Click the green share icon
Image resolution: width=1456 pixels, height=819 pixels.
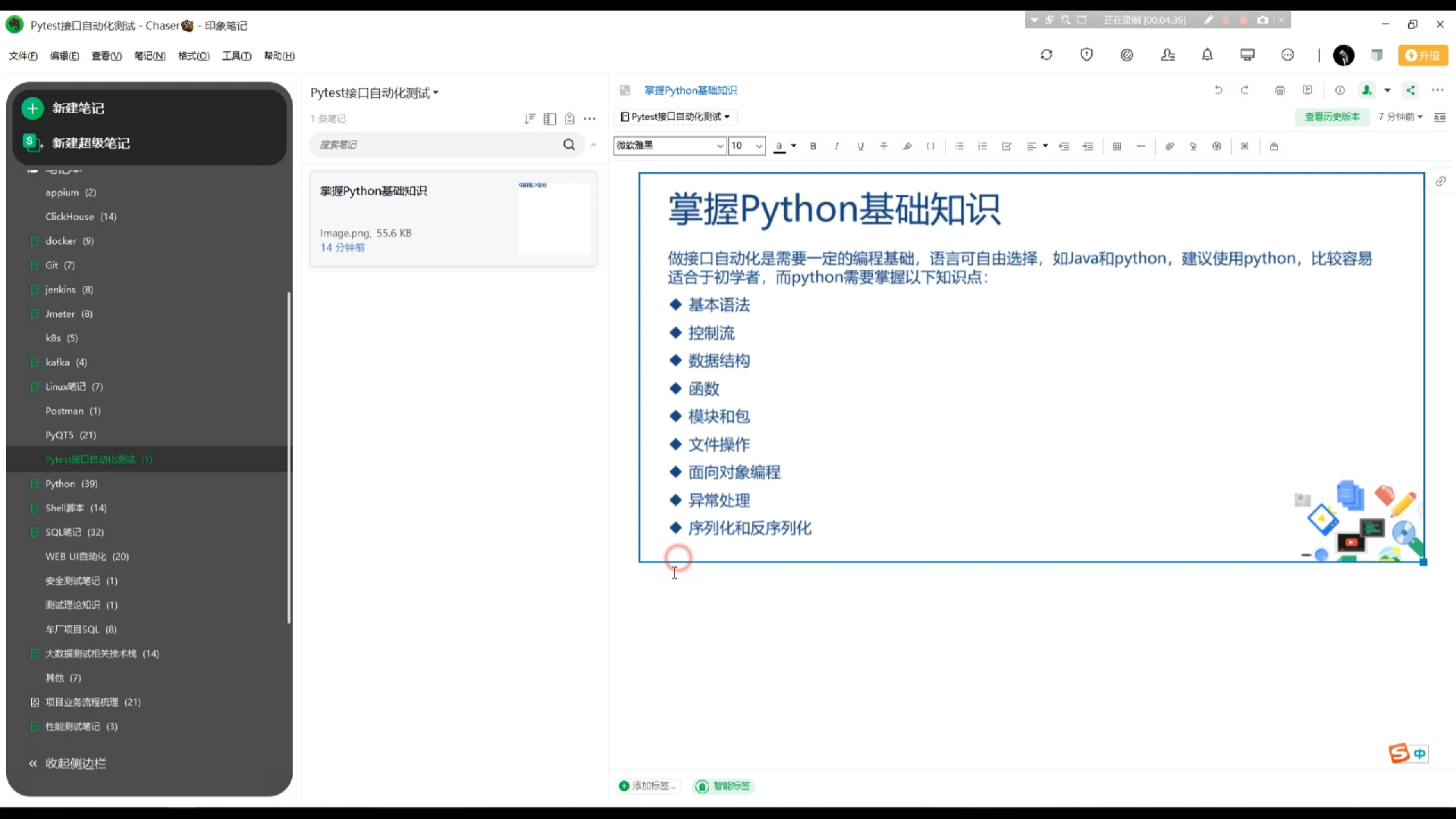point(1410,90)
